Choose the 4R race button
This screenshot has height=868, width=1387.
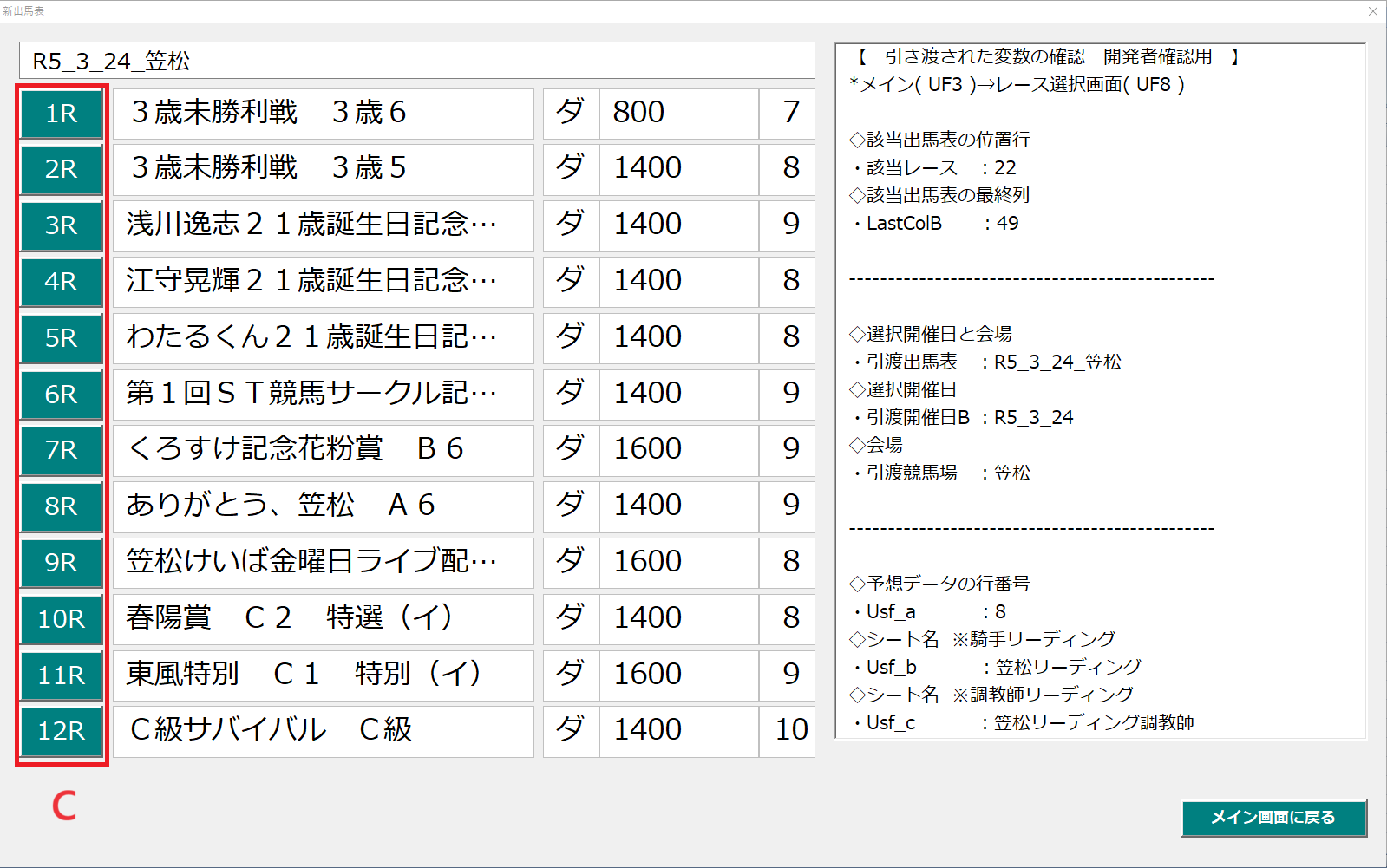[x=62, y=282]
